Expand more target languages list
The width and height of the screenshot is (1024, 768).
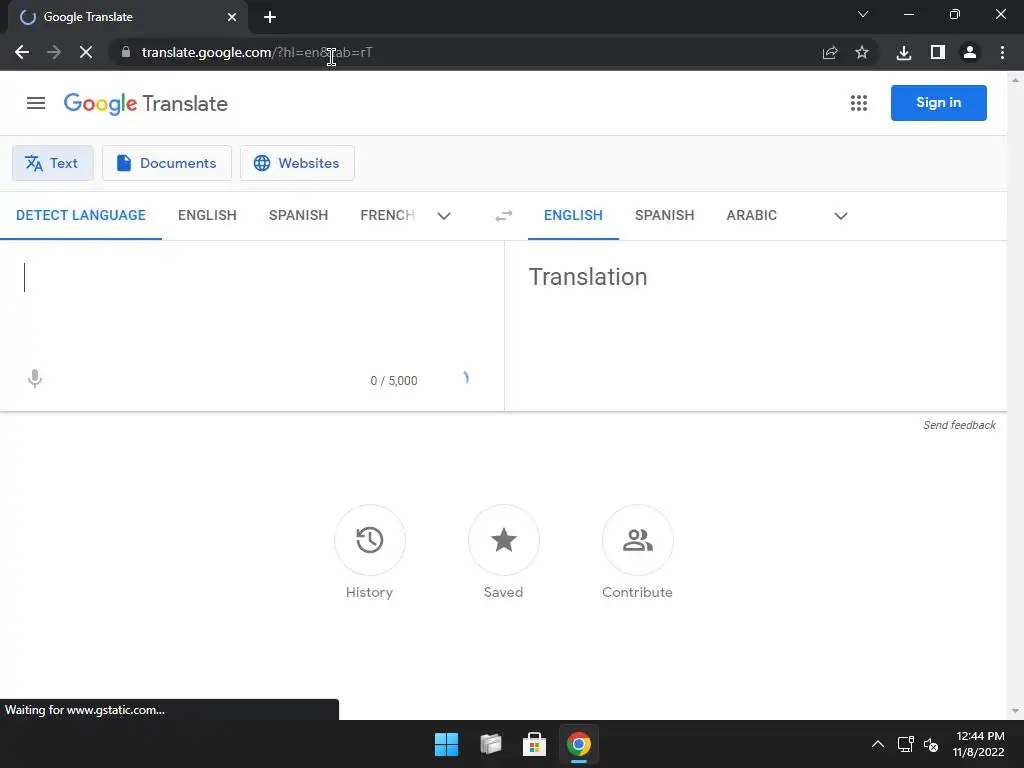tap(841, 216)
